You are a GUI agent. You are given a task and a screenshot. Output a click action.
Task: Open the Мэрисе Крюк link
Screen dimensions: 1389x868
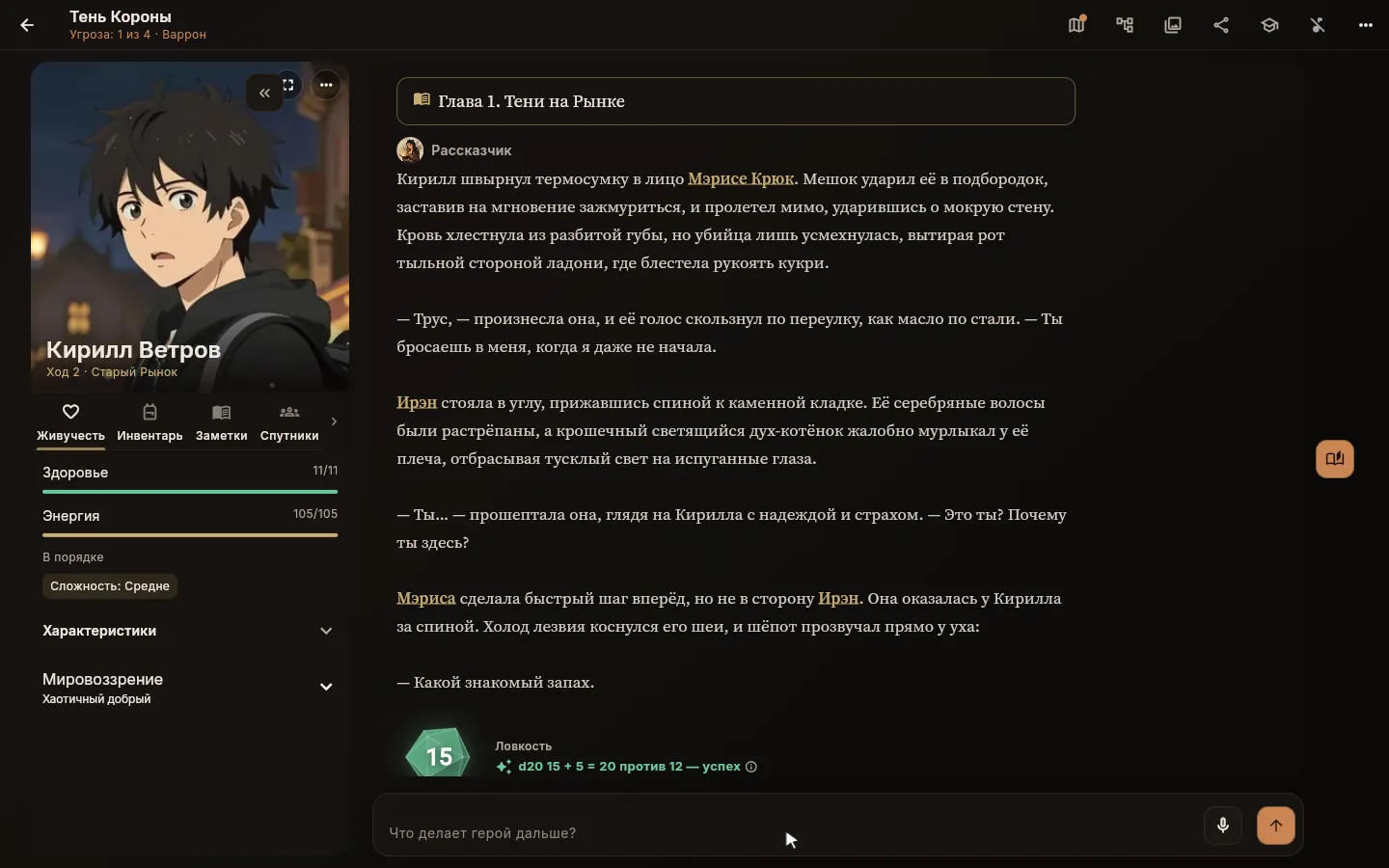[x=741, y=179]
